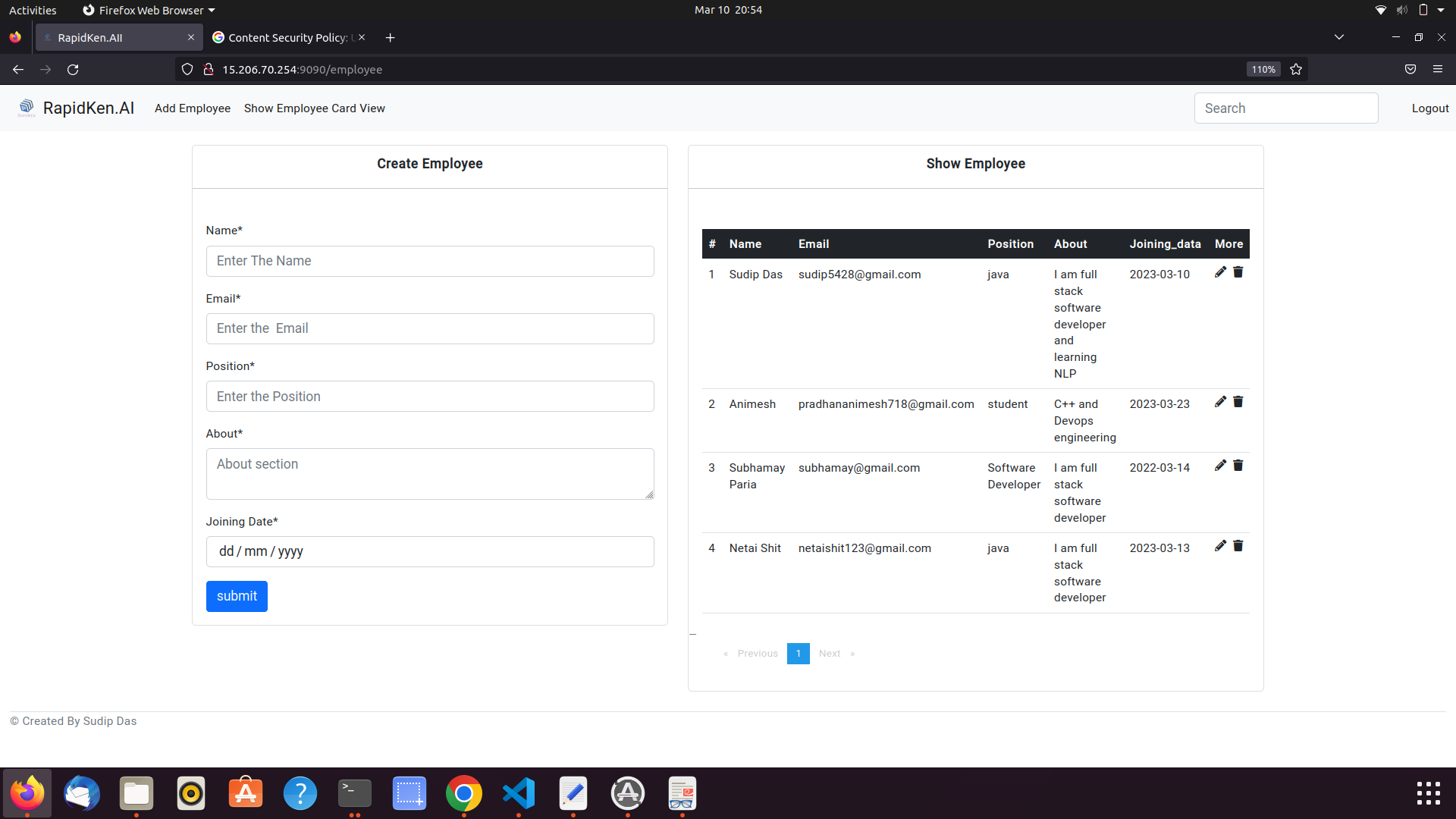Reload the current page
This screenshot has width=1456, height=819.
(73, 69)
